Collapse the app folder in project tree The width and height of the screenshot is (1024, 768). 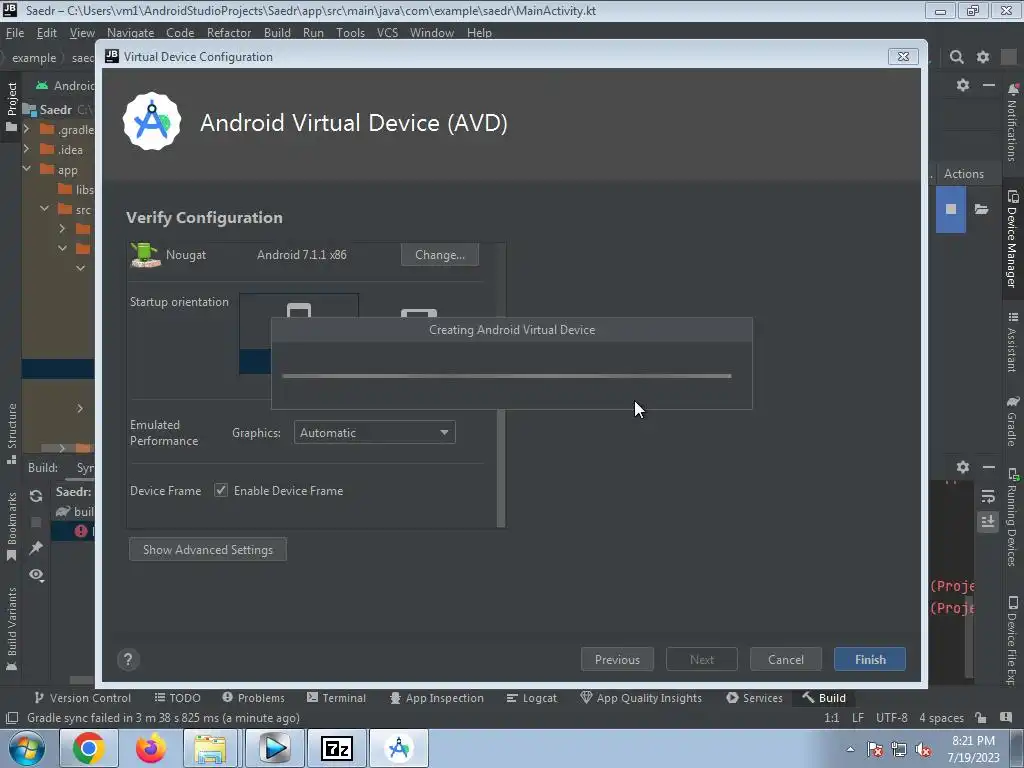point(27,168)
